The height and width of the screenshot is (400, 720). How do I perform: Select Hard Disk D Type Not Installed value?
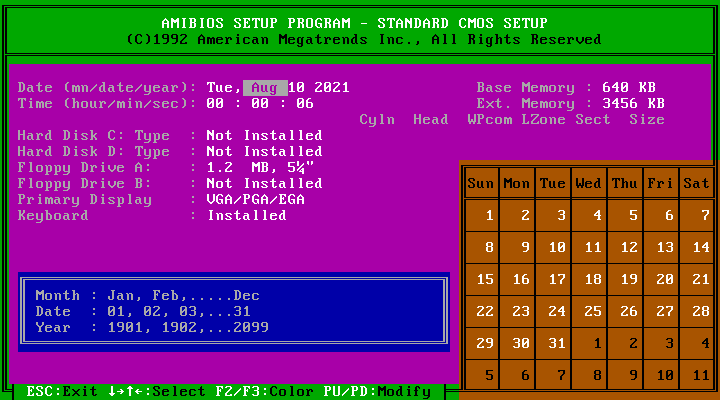[x=264, y=152]
